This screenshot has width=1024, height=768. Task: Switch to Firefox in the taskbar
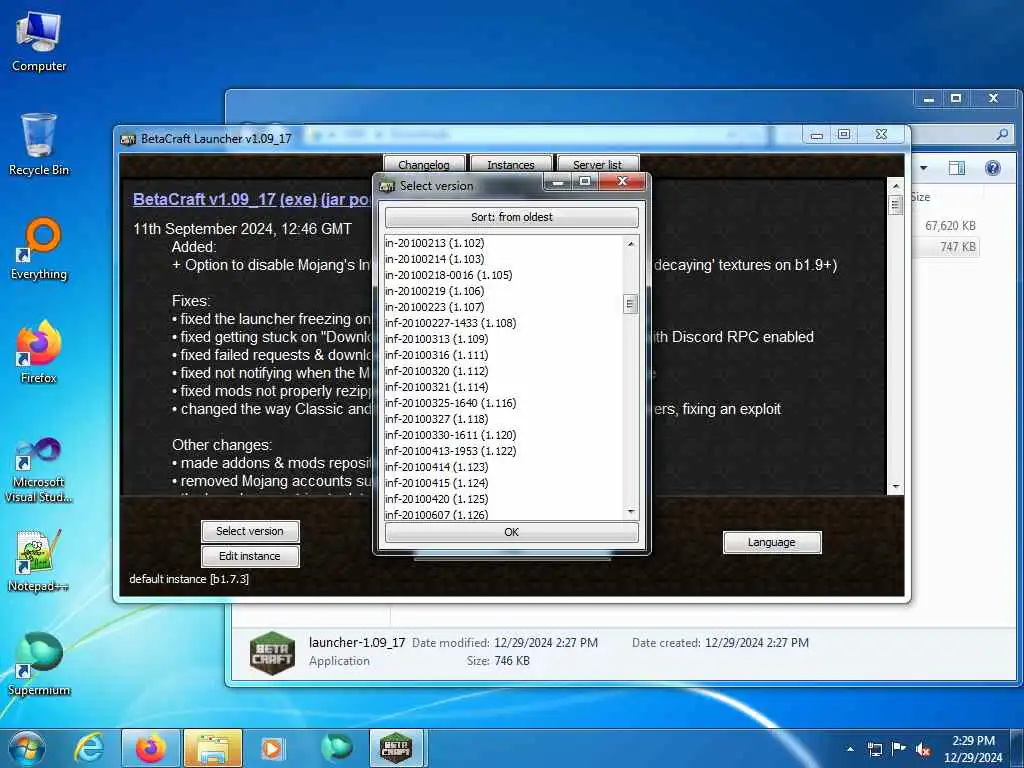click(150, 748)
